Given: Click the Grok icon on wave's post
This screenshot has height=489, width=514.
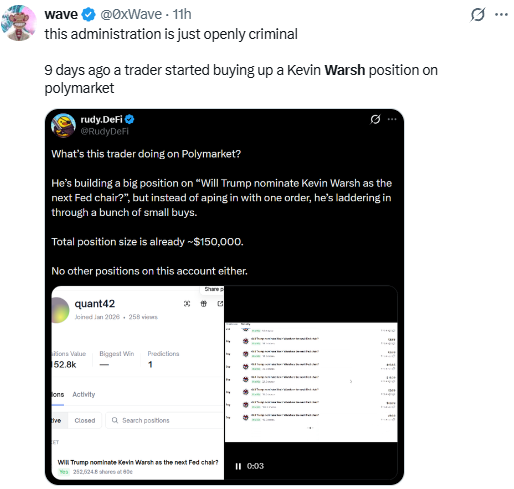Looking at the screenshot, I should [477, 15].
